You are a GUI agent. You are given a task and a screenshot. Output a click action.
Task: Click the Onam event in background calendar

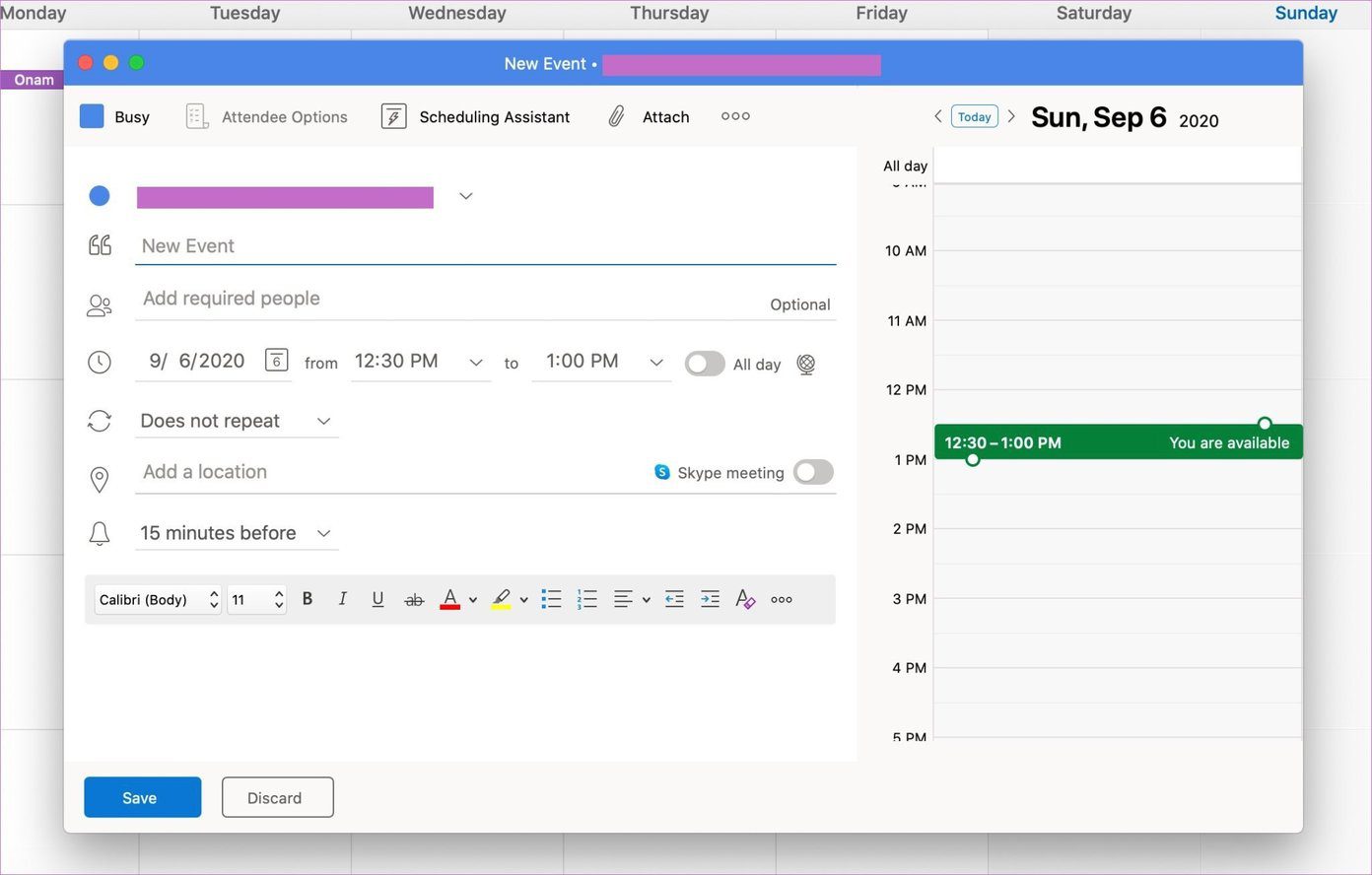tap(32, 80)
